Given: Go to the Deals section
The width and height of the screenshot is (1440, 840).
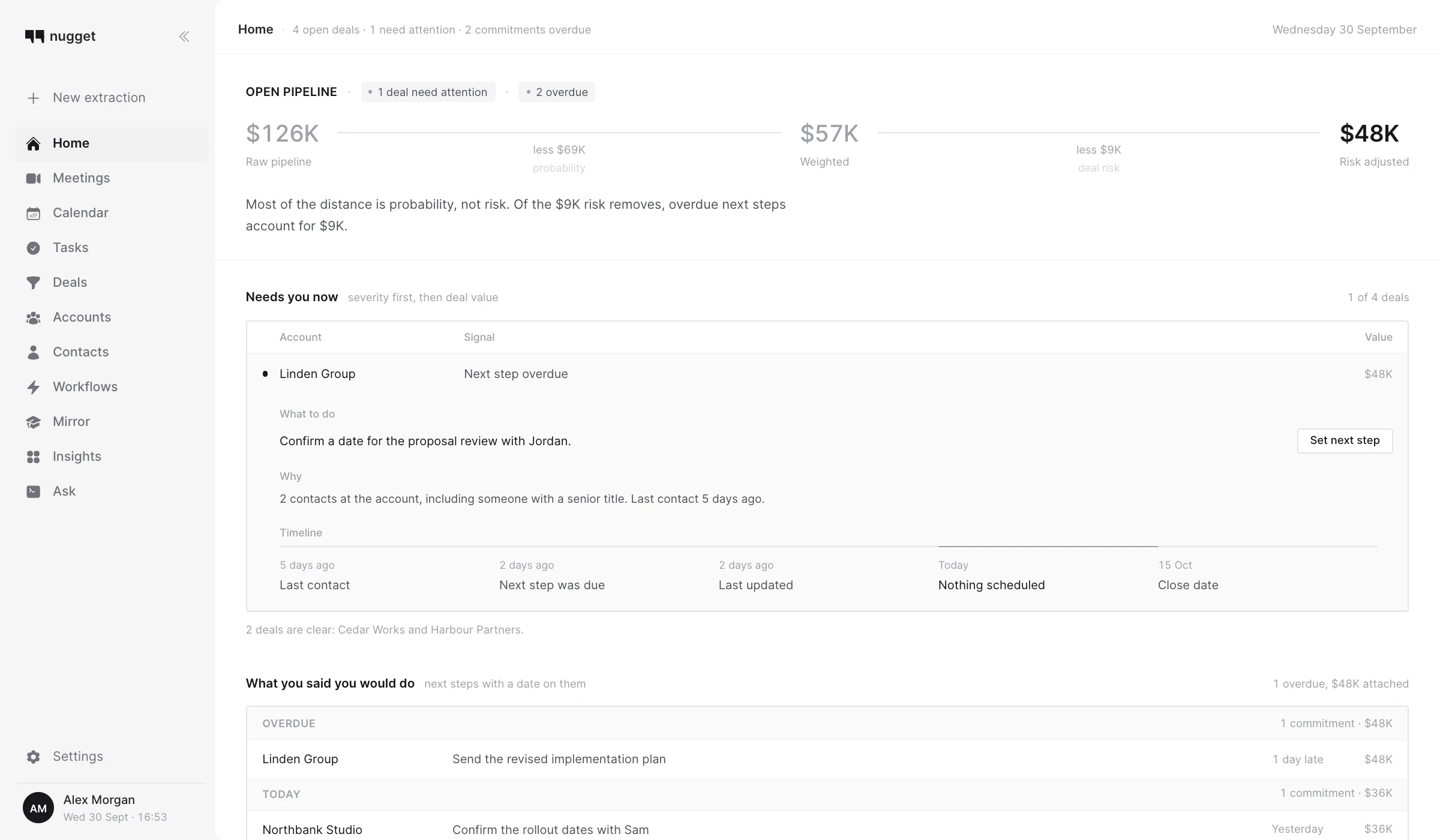Looking at the screenshot, I should 112,283.
